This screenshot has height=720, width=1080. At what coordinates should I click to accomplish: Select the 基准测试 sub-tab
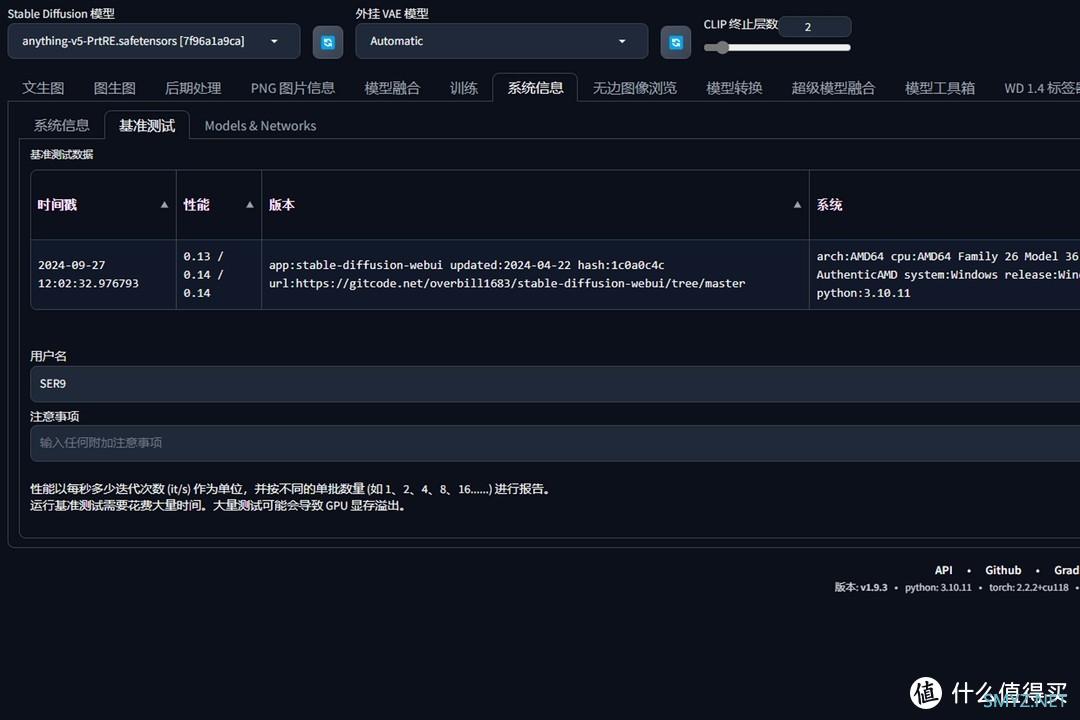pos(147,125)
